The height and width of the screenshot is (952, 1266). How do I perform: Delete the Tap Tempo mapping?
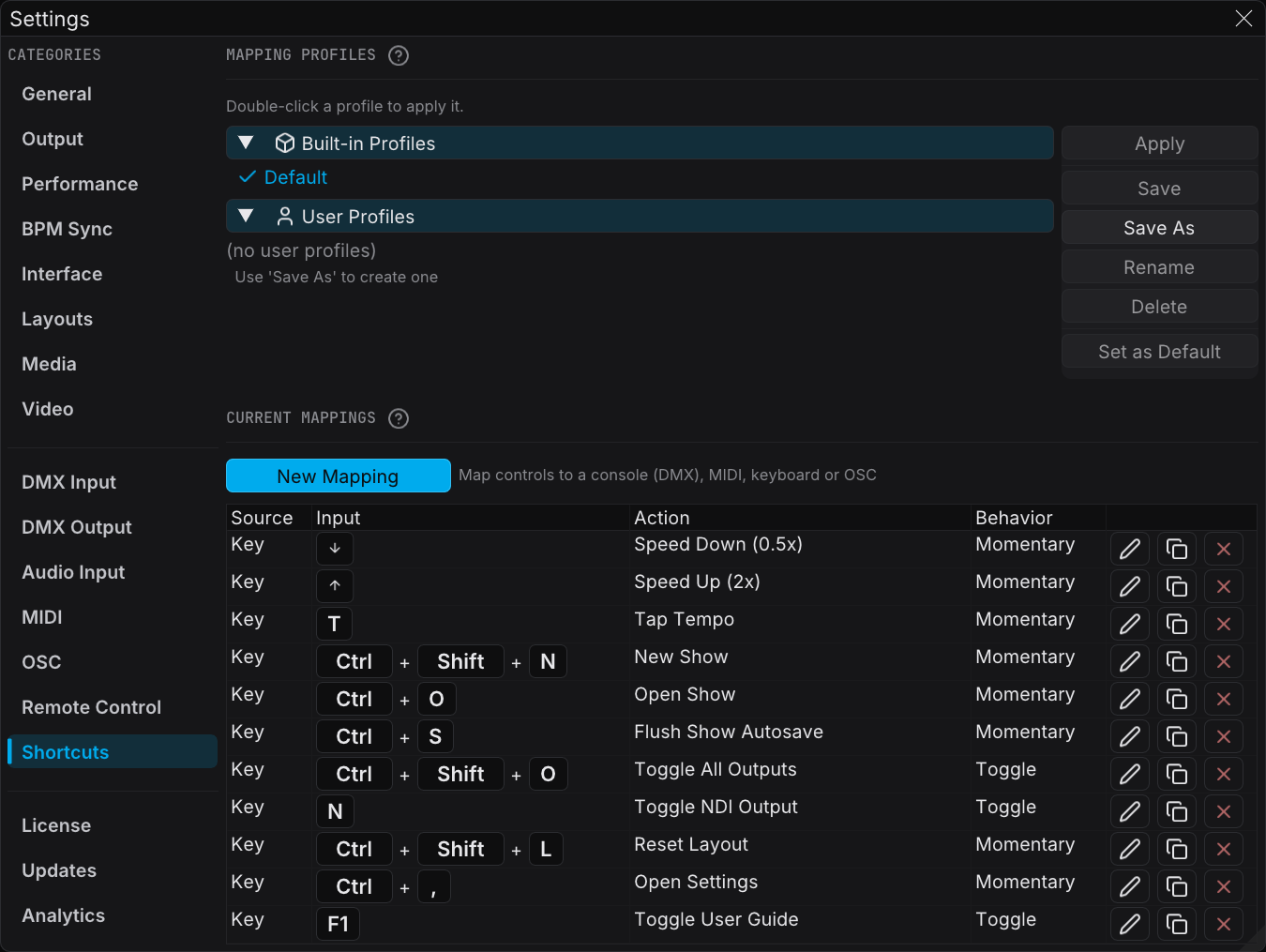click(x=1224, y=624)
